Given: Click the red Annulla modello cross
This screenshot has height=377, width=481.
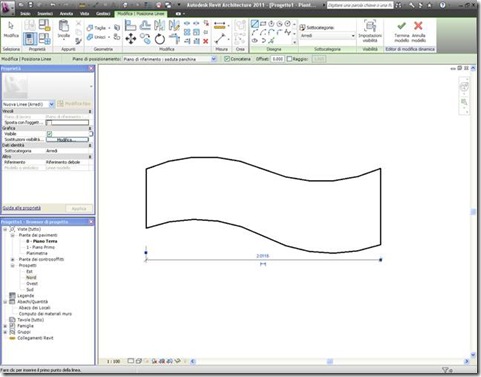Looking at the screenshot, I should [x=418, y=26].
